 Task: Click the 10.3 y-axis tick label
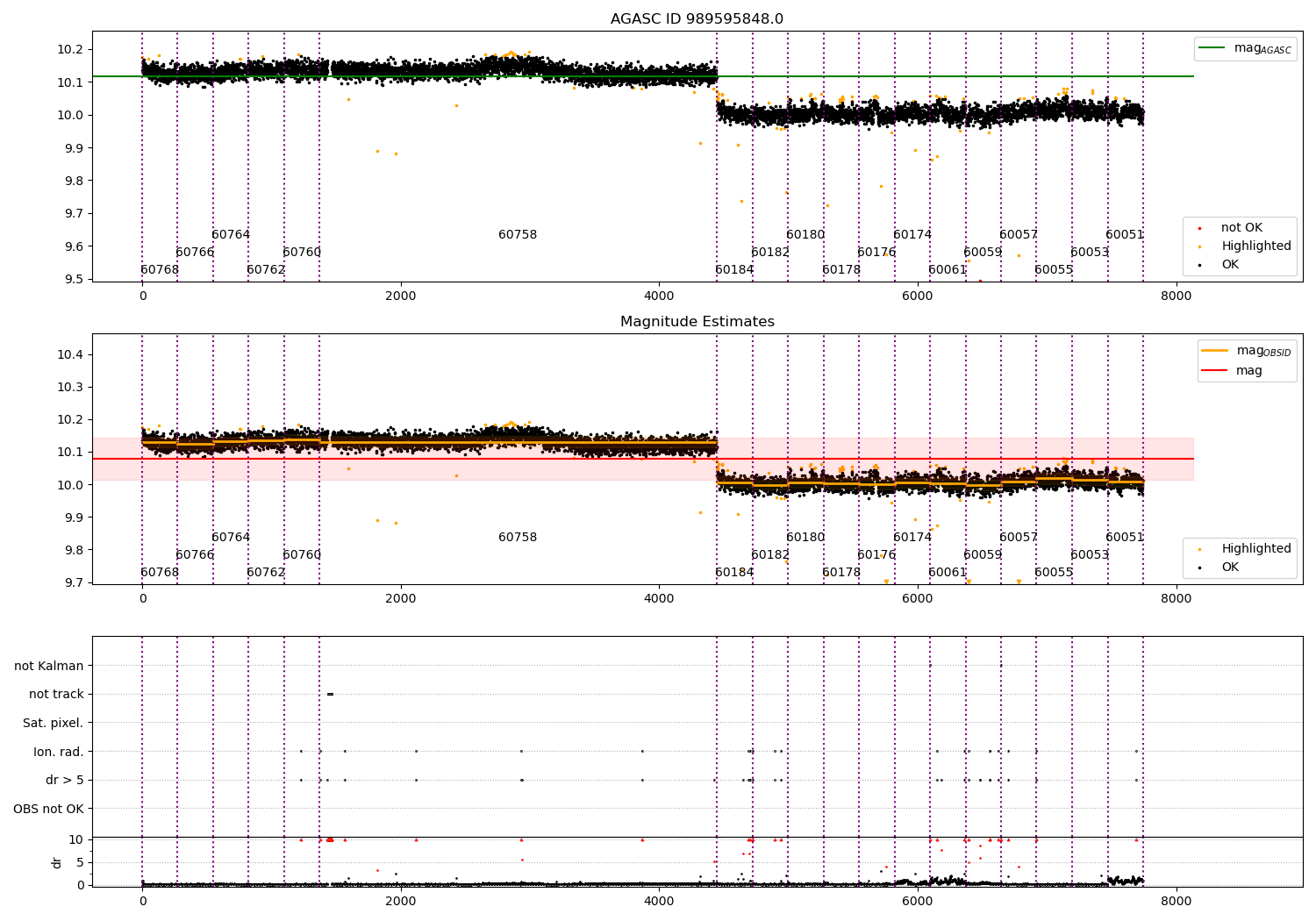69,387
